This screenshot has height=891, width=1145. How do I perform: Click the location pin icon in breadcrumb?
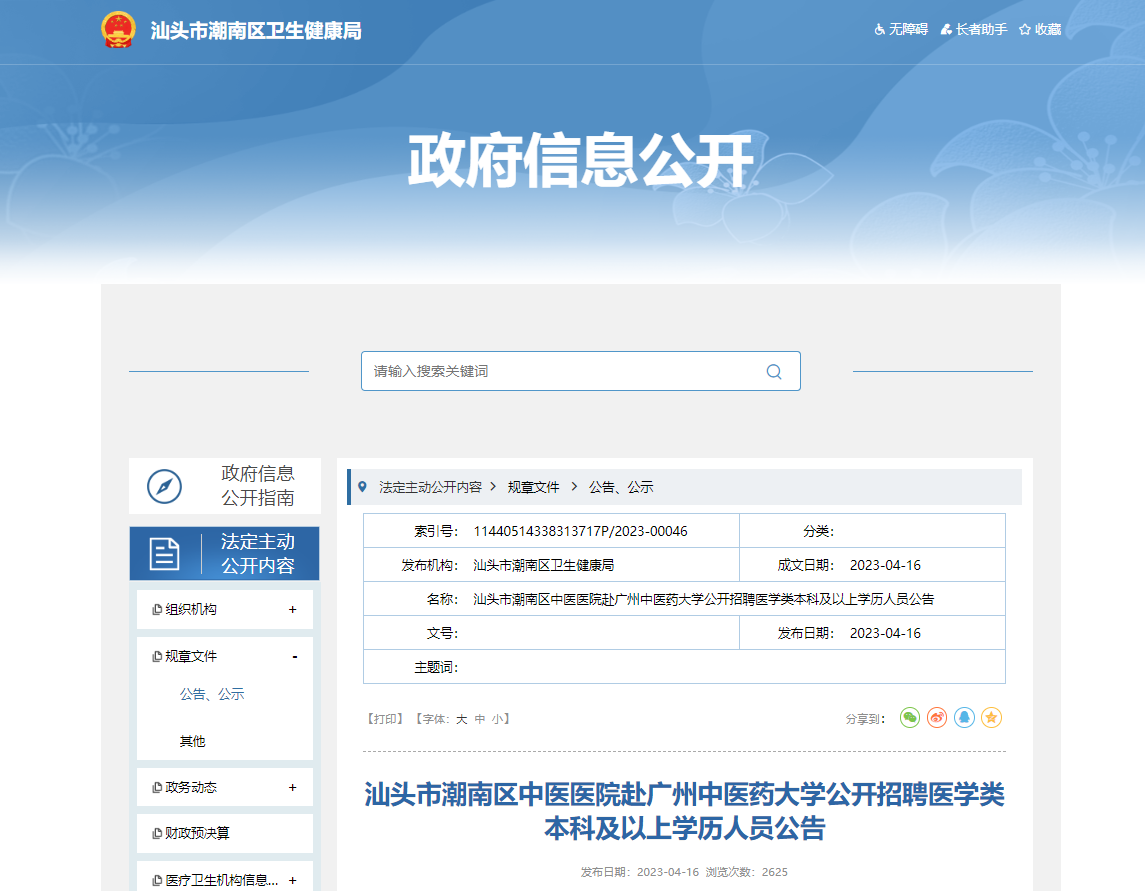coord(362,486)
